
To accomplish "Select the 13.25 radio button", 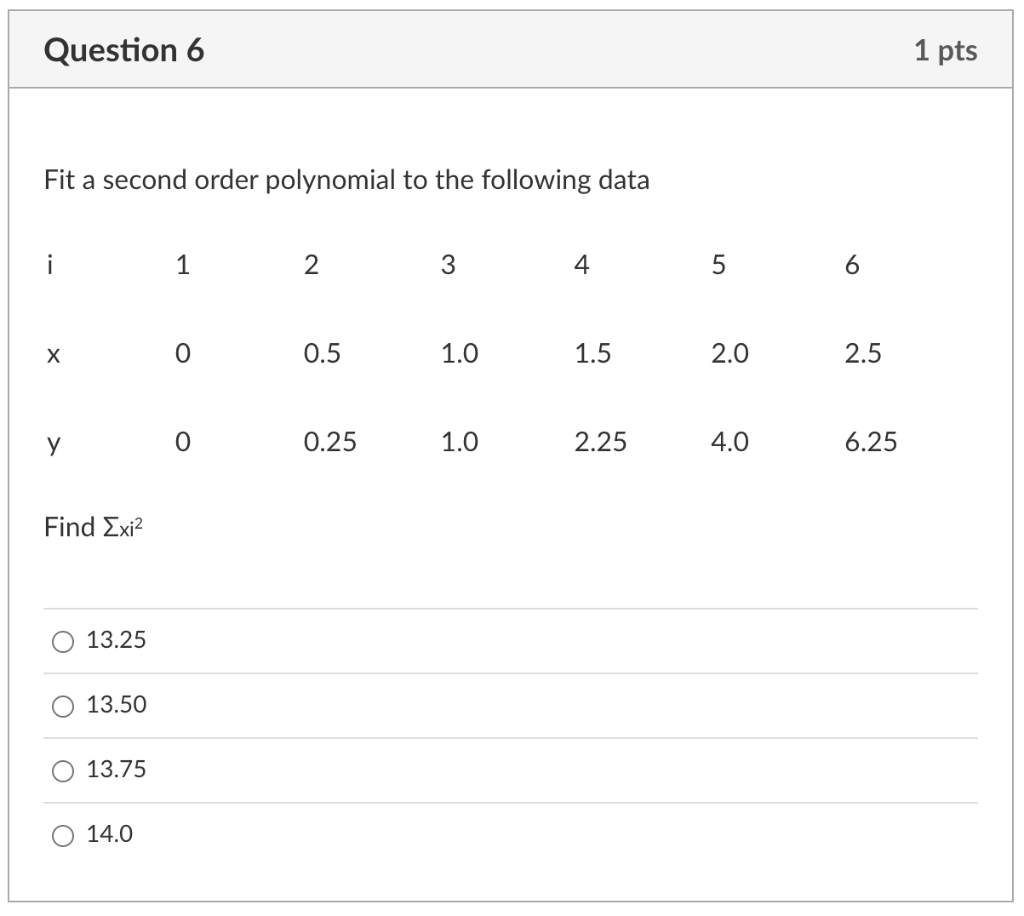I will tap(62, 641).
